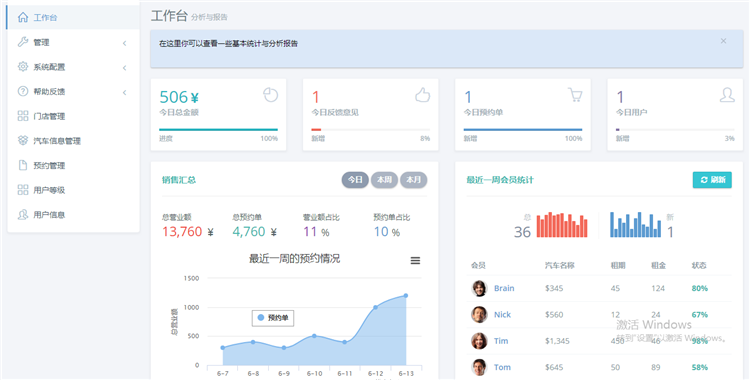Click the blue new member bar chart
The width and height of the screenshot is (750, 380).
point(636,225)
